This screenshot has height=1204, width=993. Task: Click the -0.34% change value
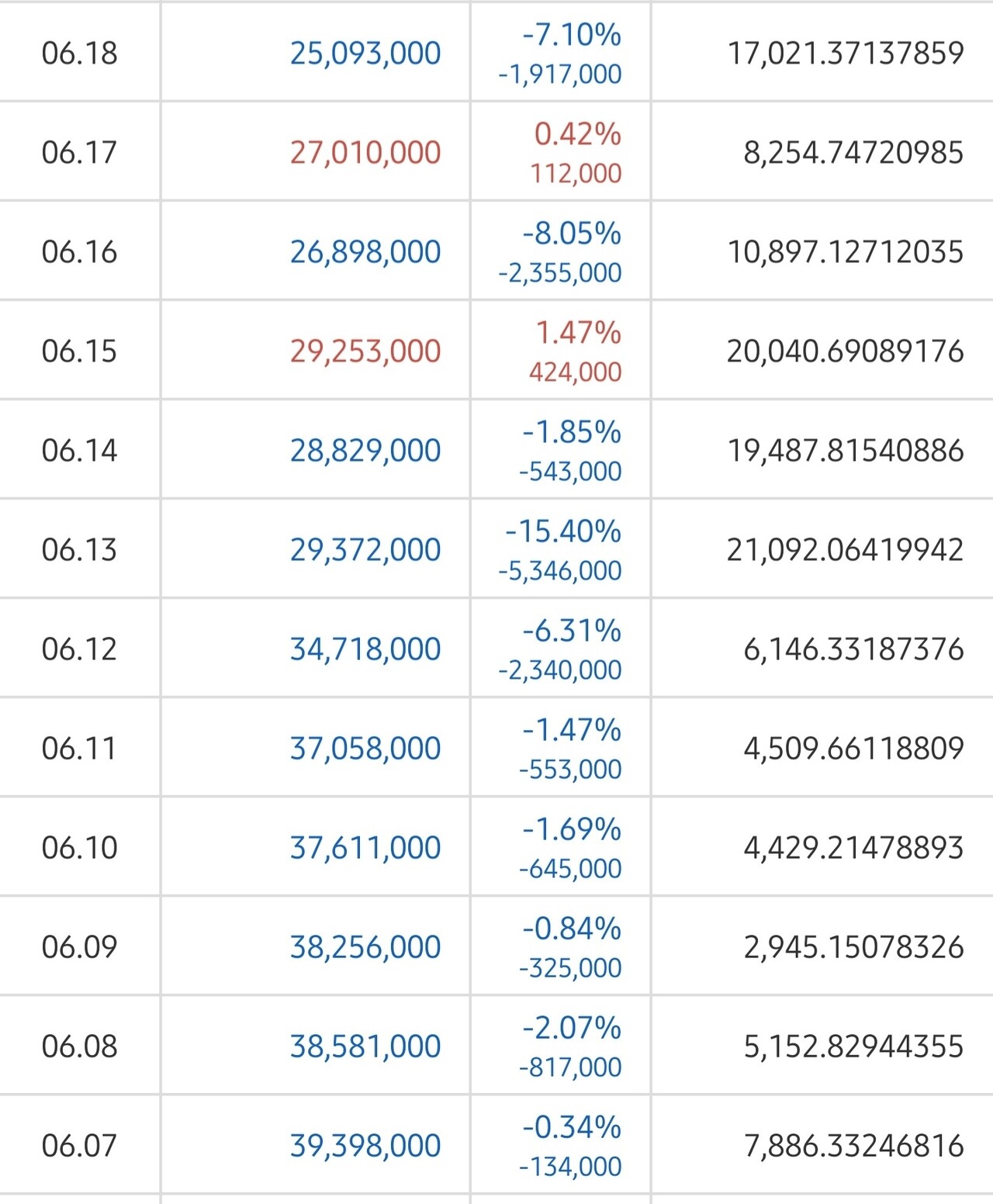[x=572, y=1127]
